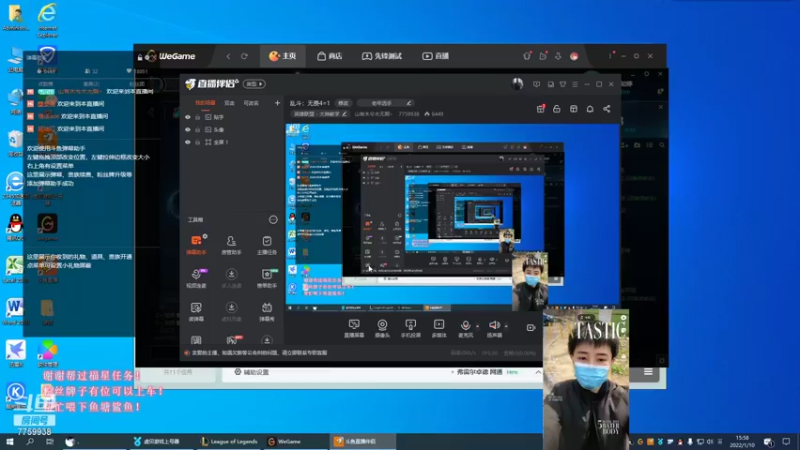800x450 pixels.
Task: Open the 主播任务 tool icon
Action: [x=266, y=244]
